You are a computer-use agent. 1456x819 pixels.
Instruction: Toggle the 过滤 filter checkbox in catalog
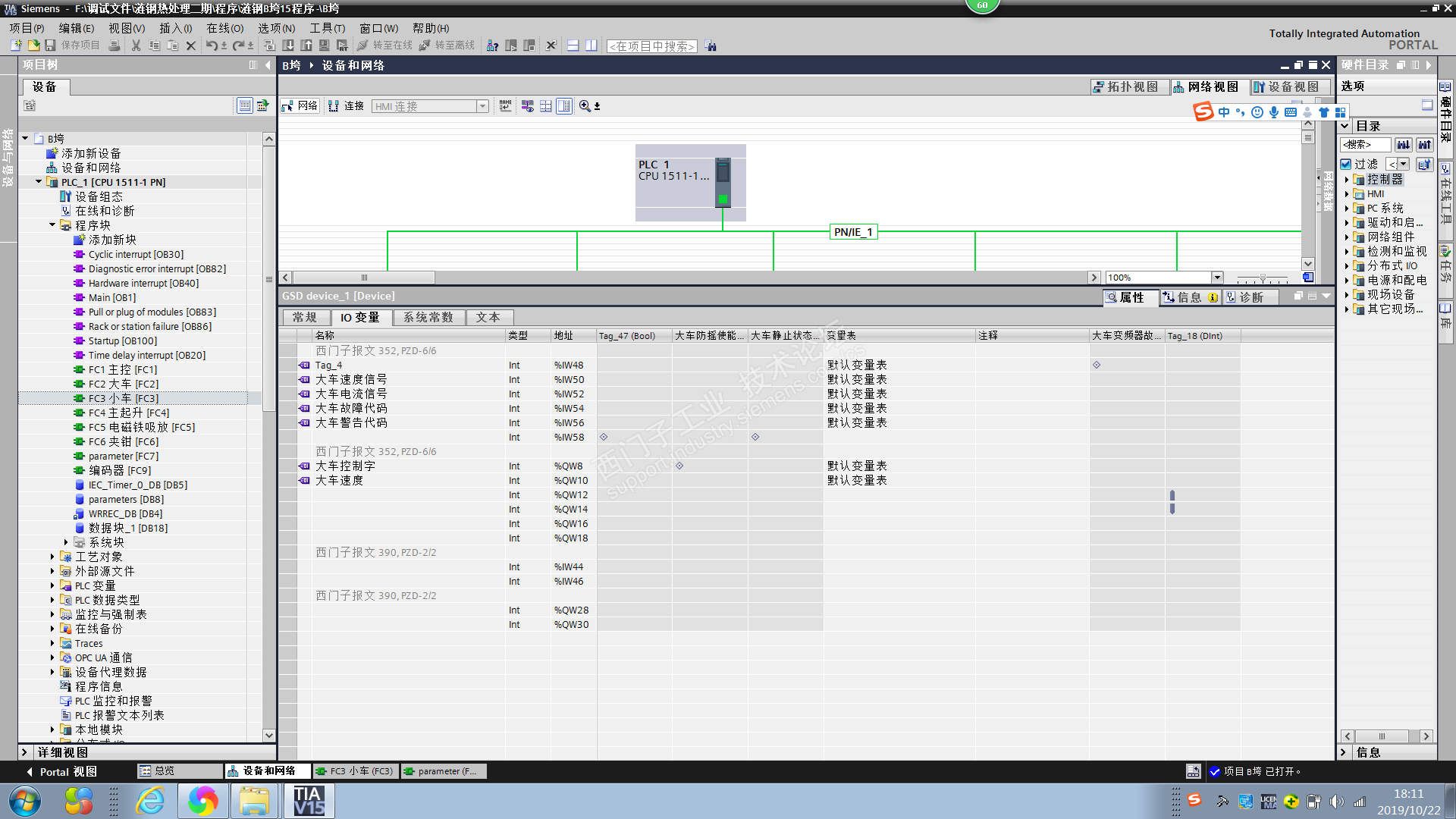tap(1346, 164)
